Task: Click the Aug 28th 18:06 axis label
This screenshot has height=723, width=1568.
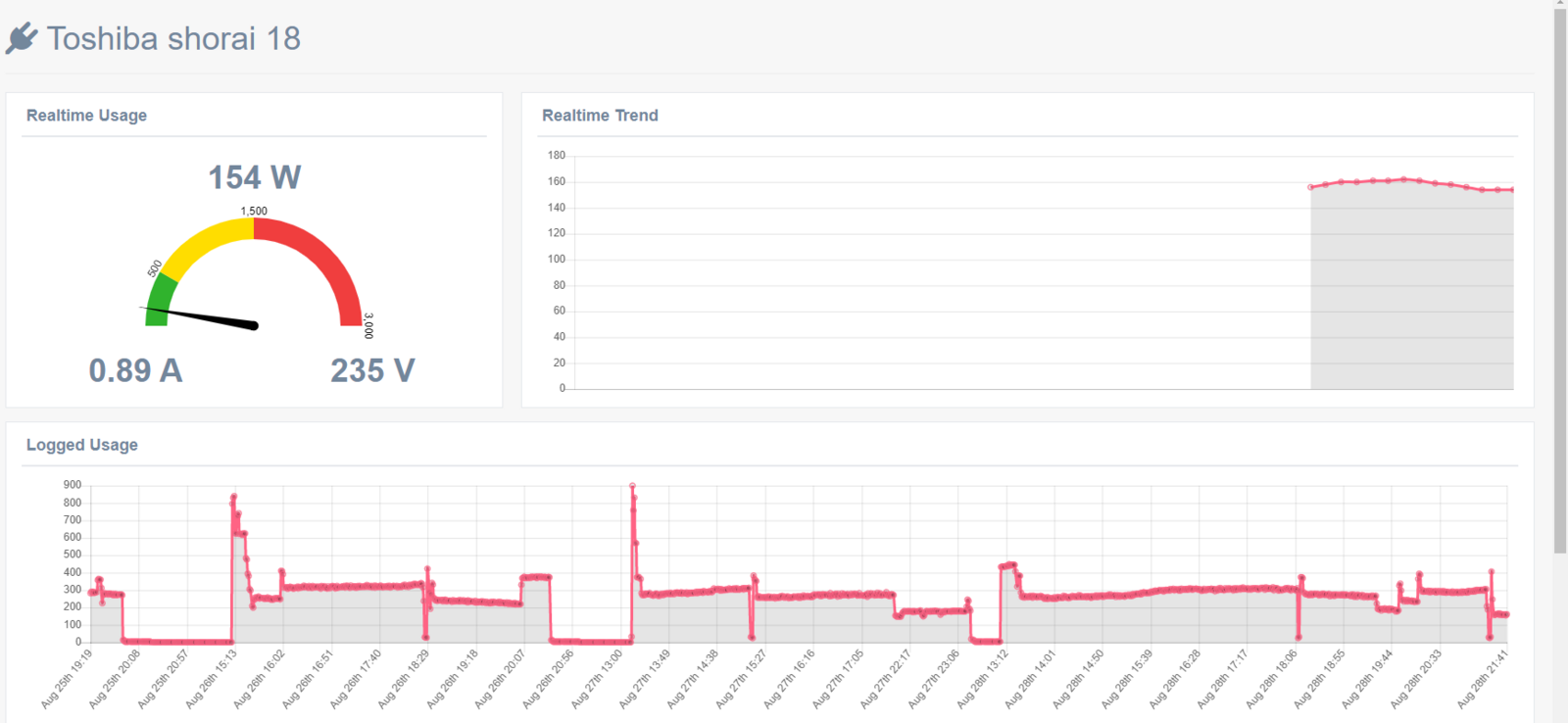Action: point(1273,678)
